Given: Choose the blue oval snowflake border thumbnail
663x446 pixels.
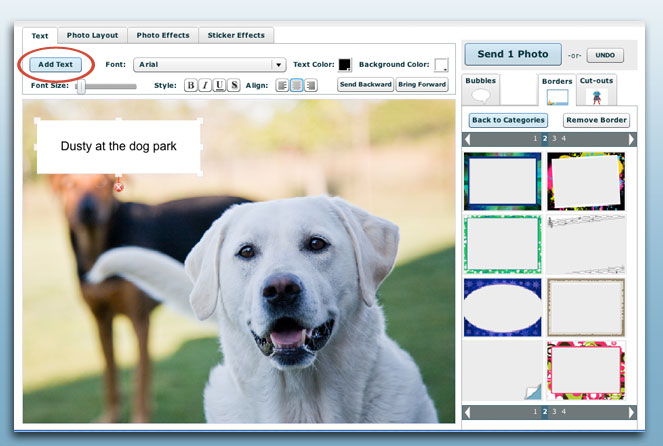Looking at the screenshot, I should (502, 307).
